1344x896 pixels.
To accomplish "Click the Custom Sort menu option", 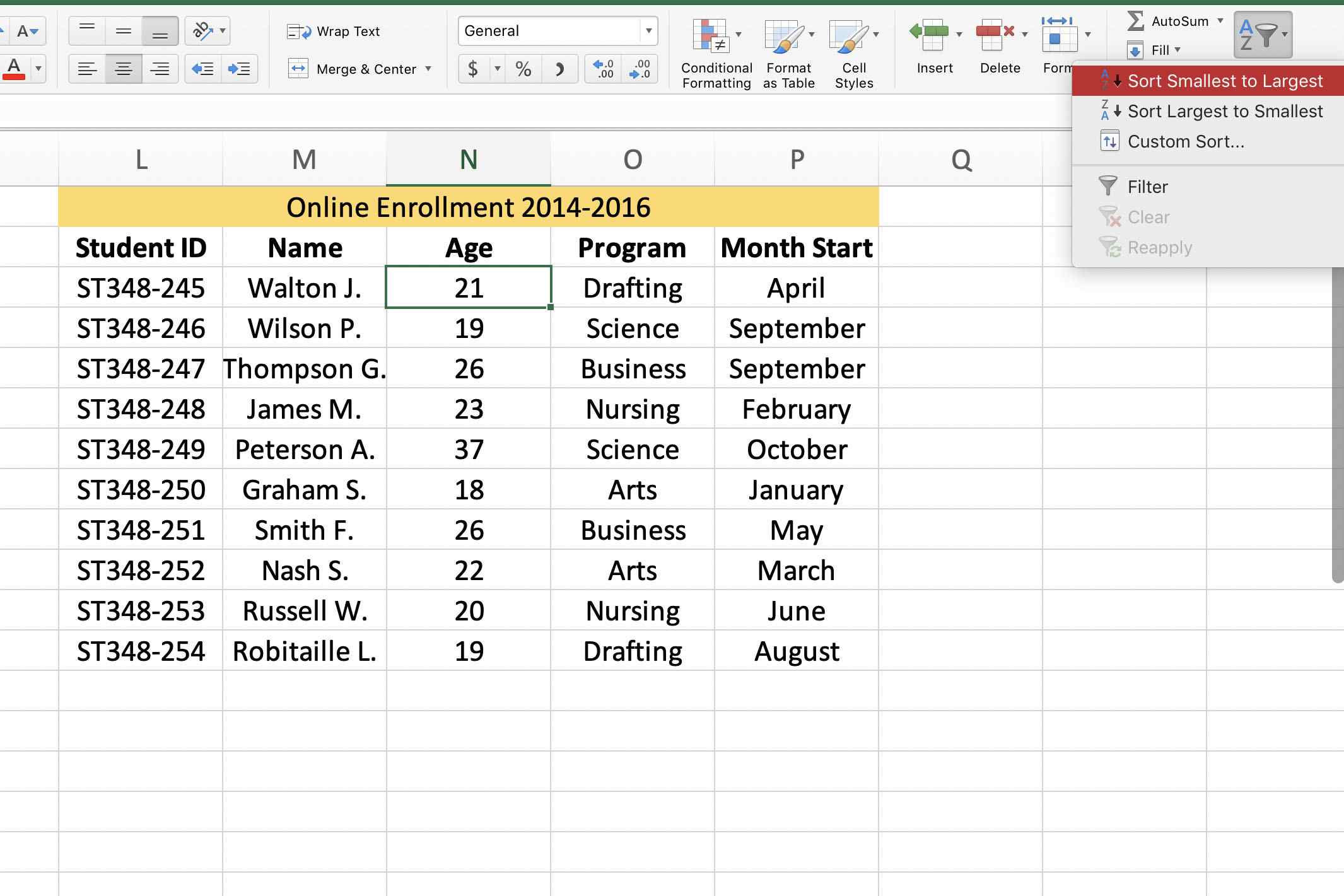I will coord(1184,141).
